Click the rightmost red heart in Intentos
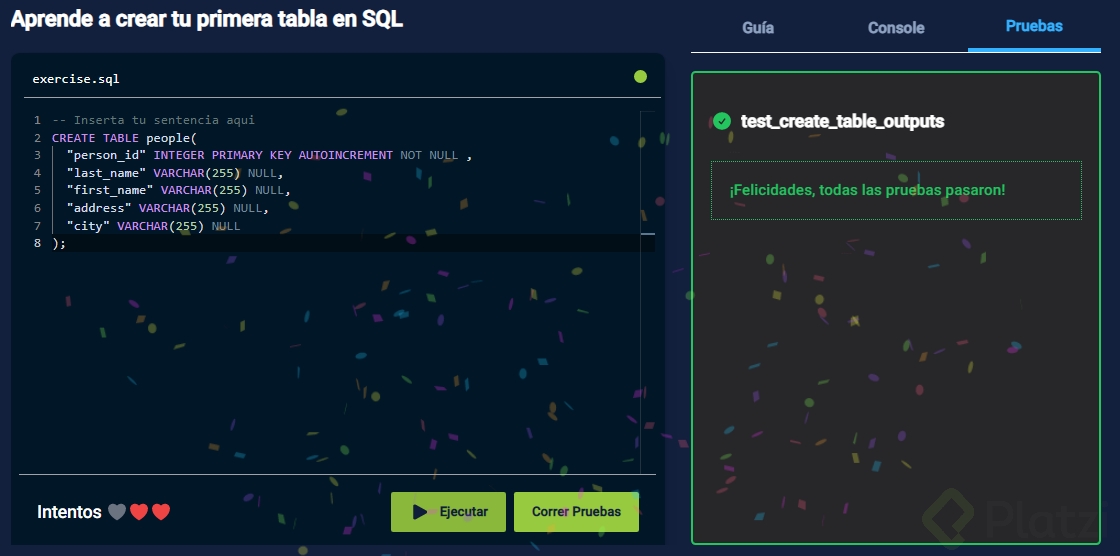The height and width of the screenshot is (556, 1120). pos(161,512)
